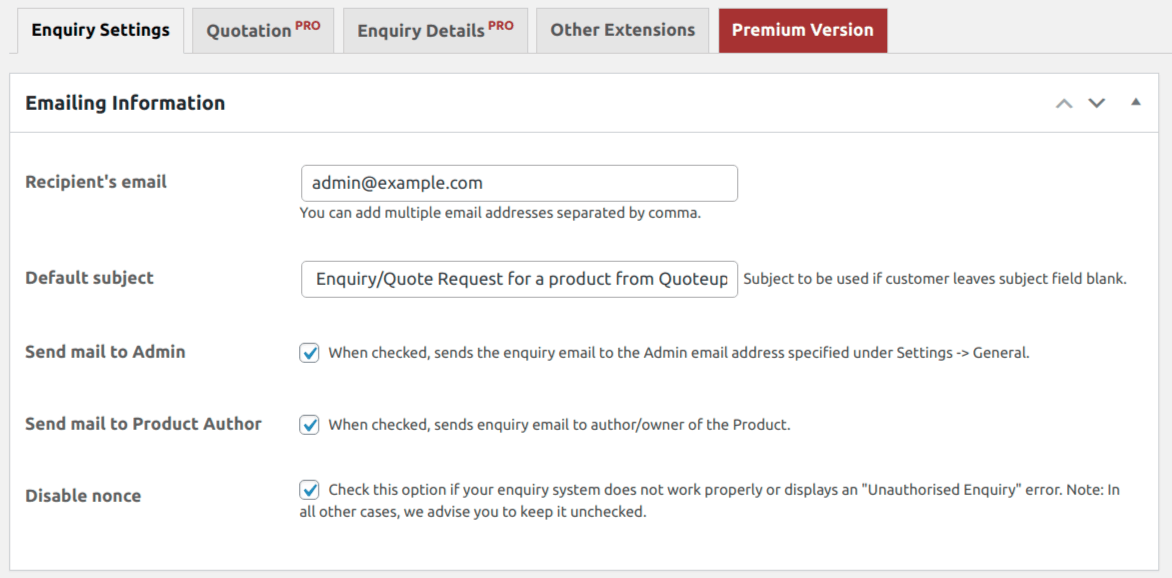Select the Other Extensions tab

pos(622,30)
